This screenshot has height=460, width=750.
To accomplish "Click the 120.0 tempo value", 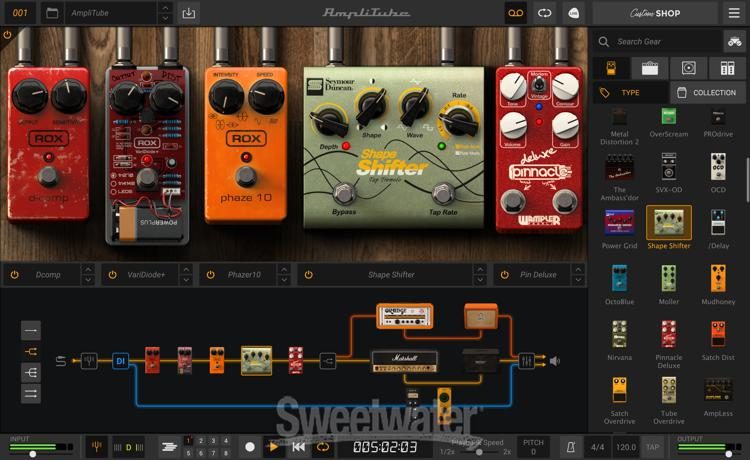I will click(x=626, y=447).
